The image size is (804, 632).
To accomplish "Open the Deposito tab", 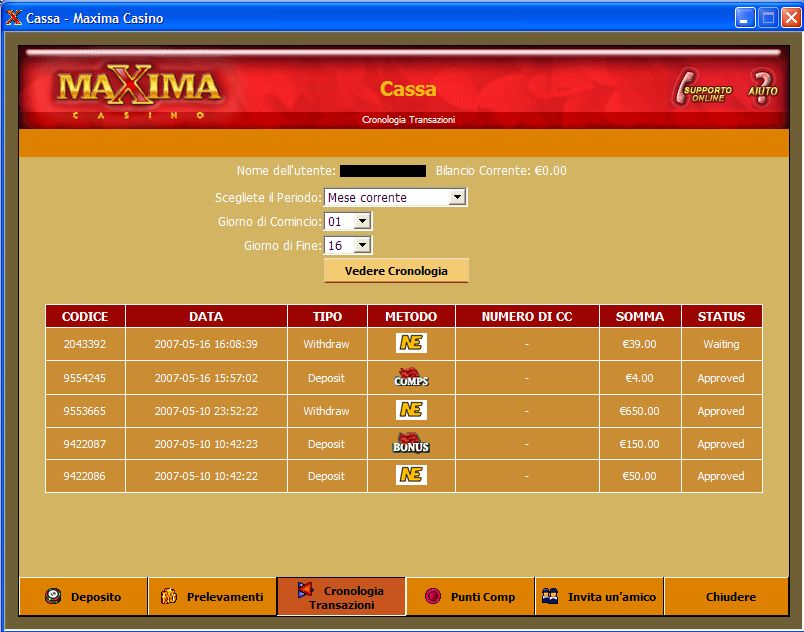I will [x=83, y=597].
